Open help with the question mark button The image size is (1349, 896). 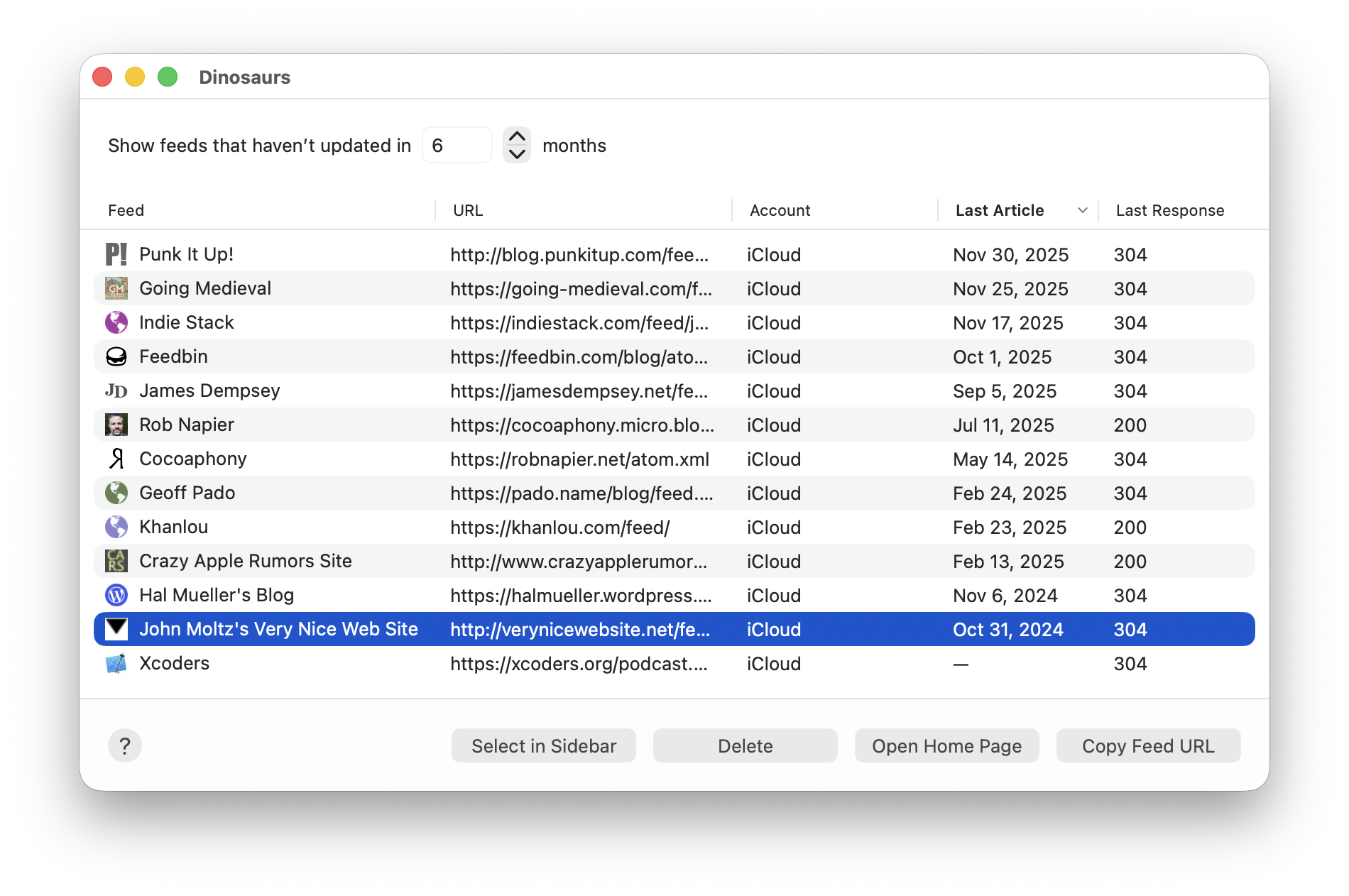125,745
